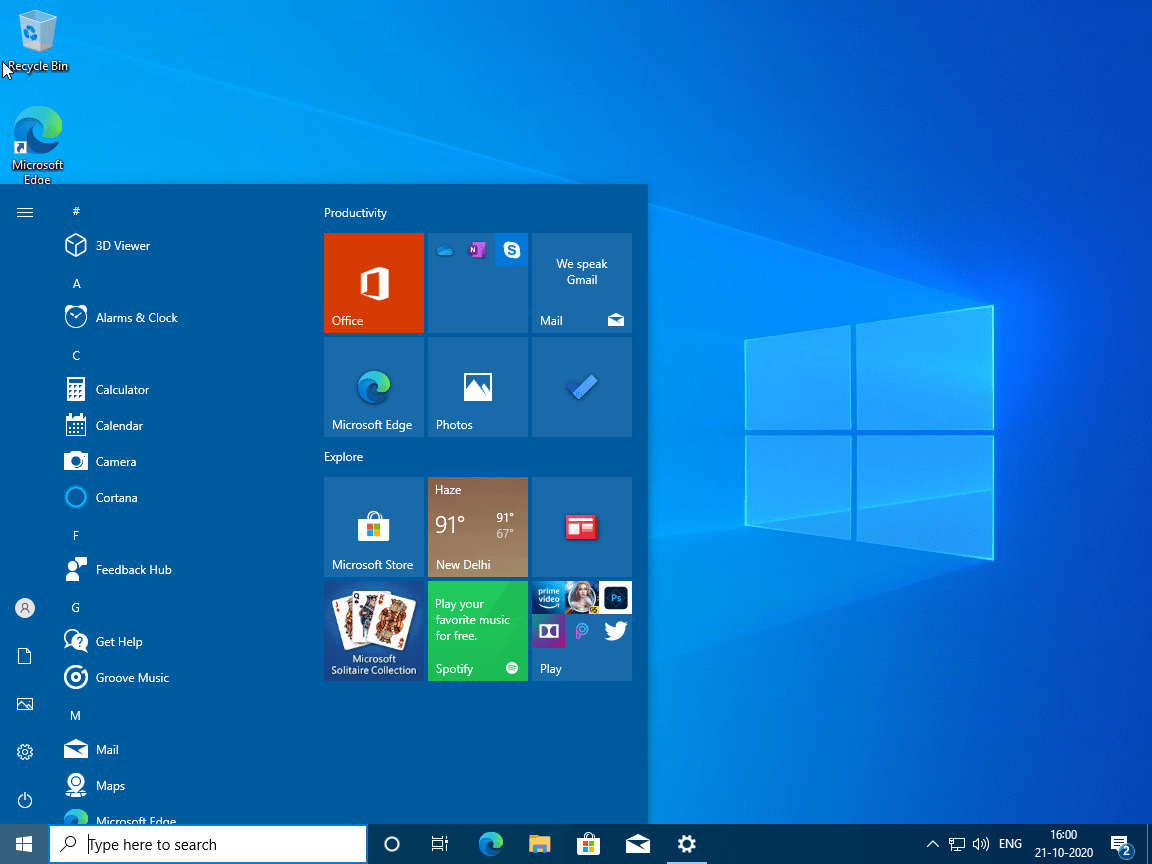Click the volume tray icon
Screen dimensions: 1152x864
[981, 844]
